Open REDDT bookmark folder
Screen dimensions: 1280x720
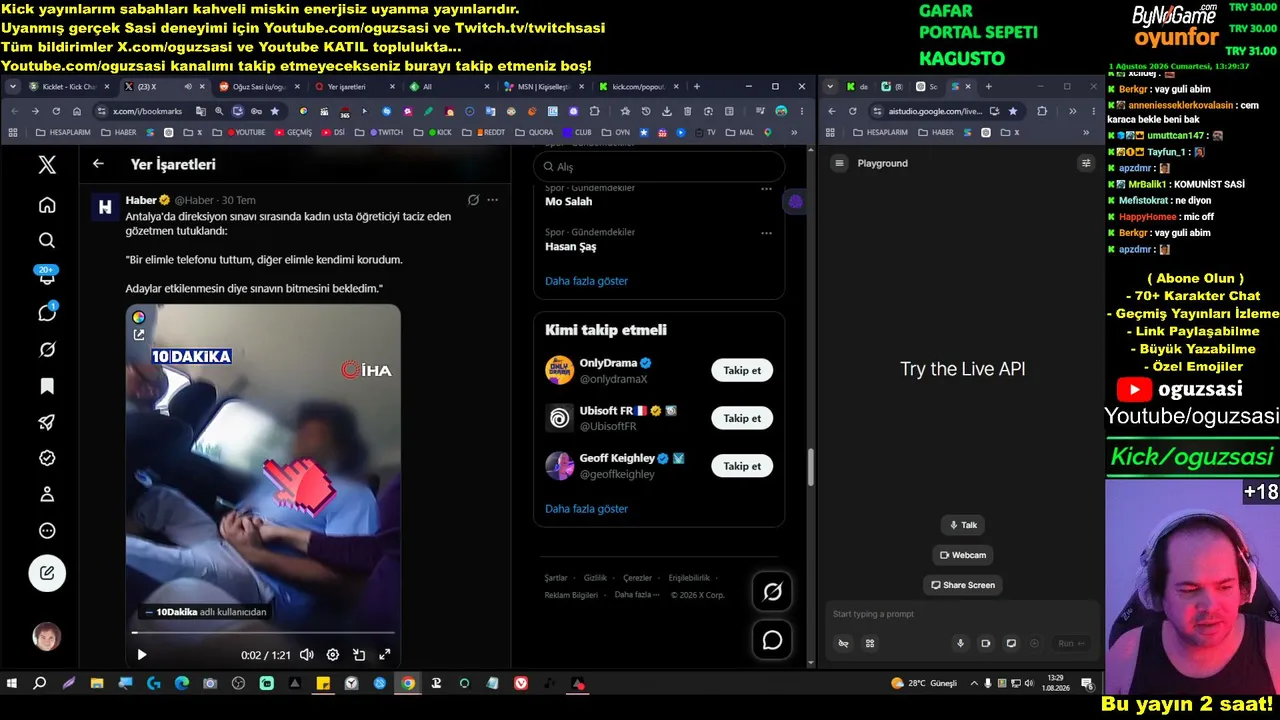point(490,132)
